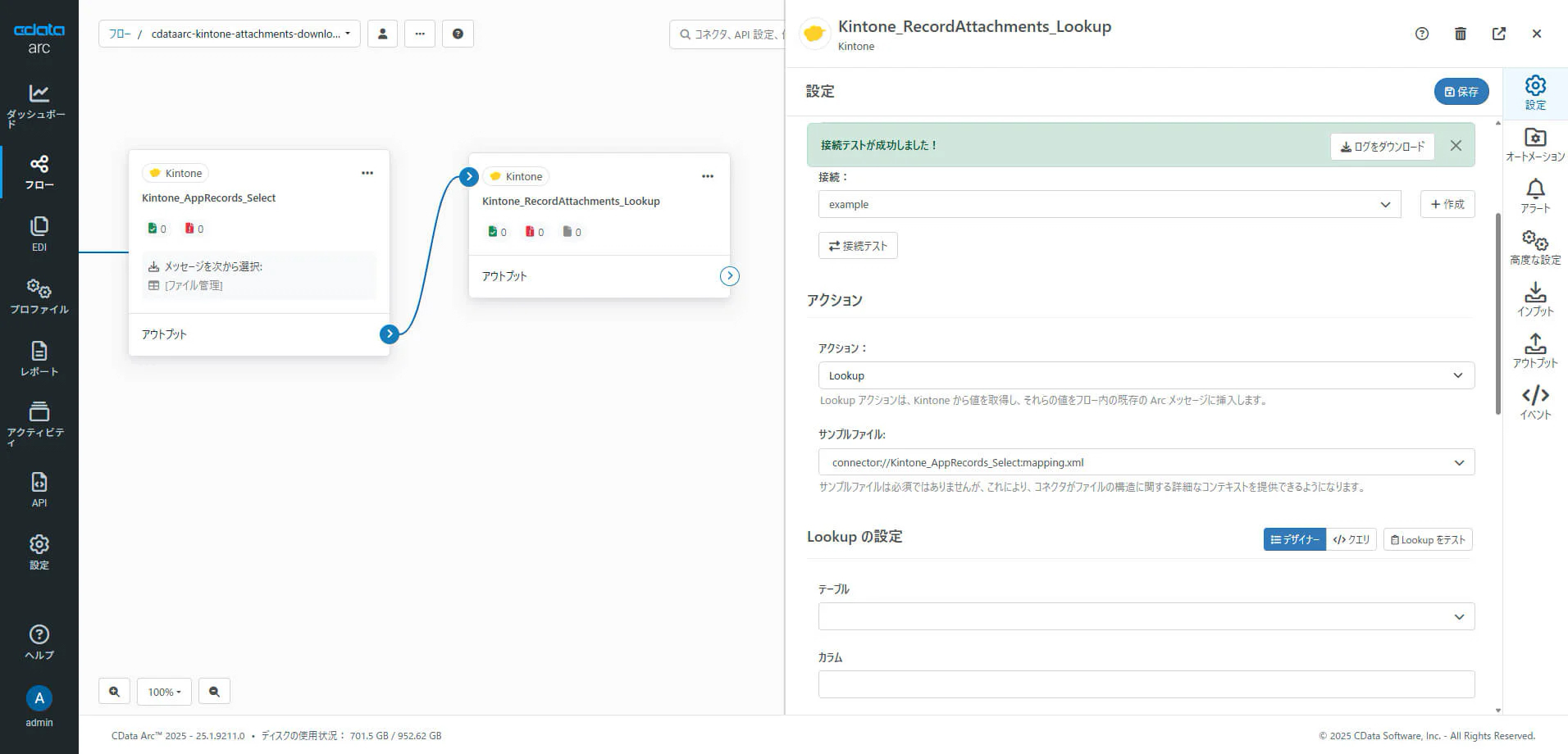Open the Automation tab
The width and height of the screenshot is (1568, 754).
(x=1534, y=144)
